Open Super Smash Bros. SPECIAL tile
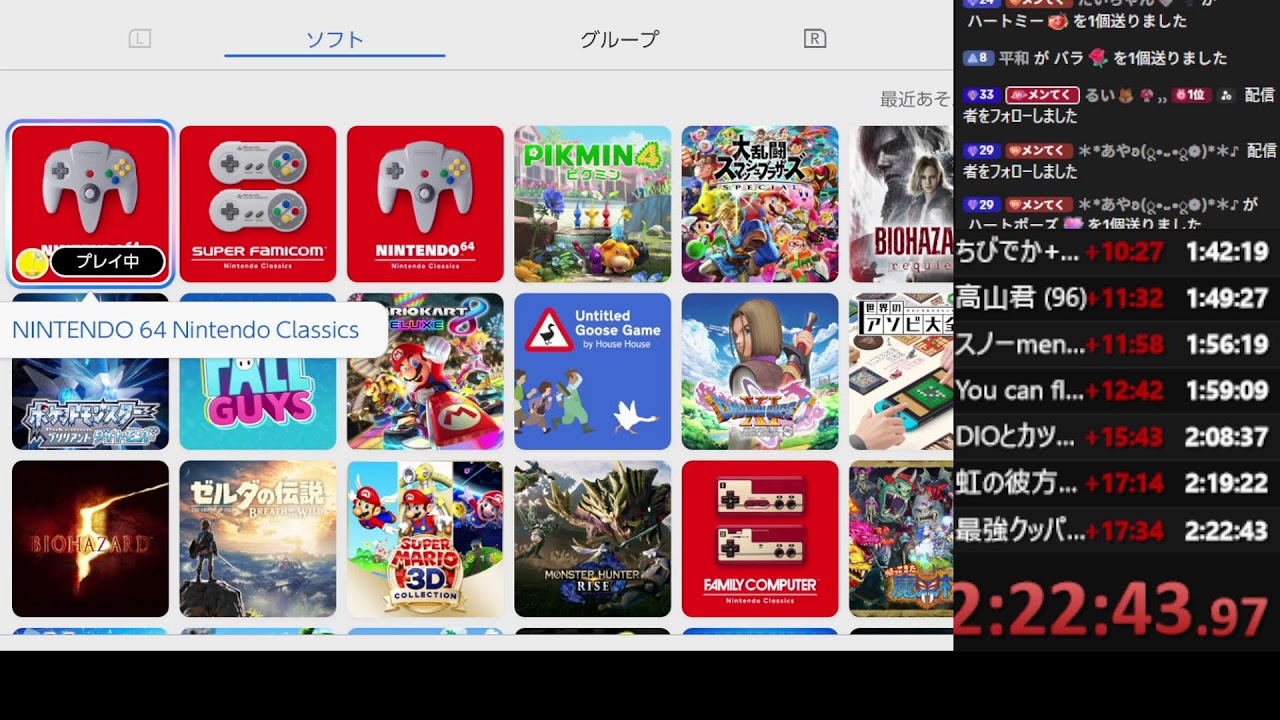Image resolution: width=1280 pixels, height=720 pixels. click(x=760, y=204)
